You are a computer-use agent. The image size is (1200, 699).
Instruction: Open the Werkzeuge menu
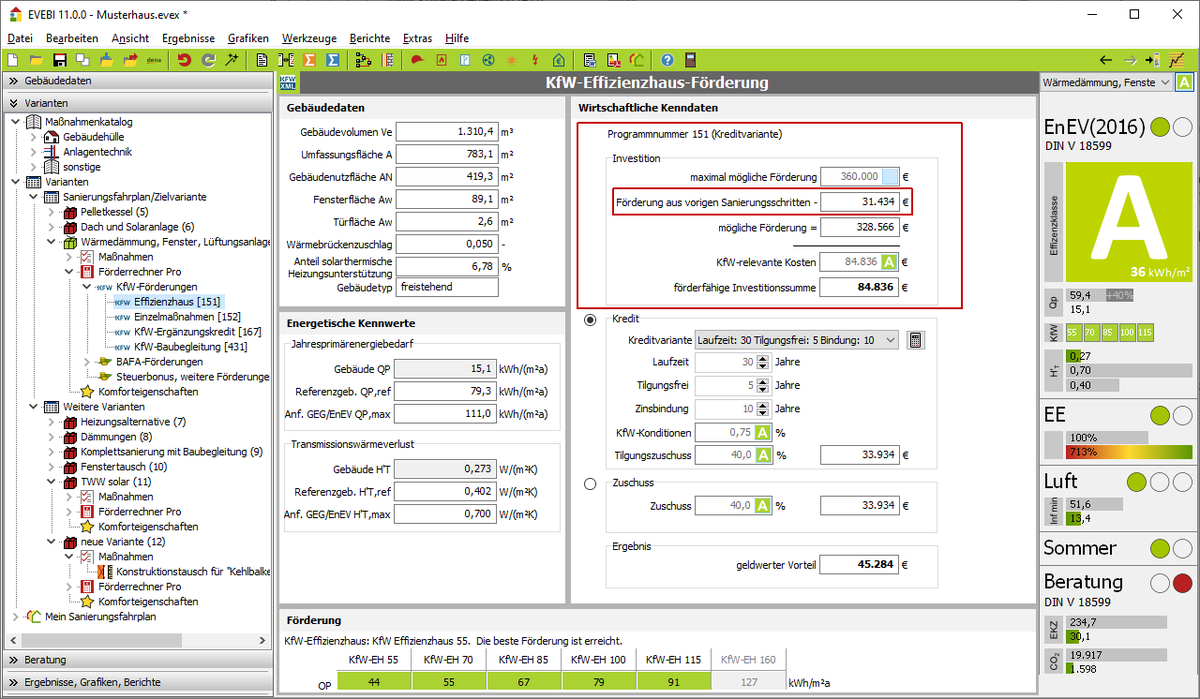pyautogui.click(x=310, y=38)
